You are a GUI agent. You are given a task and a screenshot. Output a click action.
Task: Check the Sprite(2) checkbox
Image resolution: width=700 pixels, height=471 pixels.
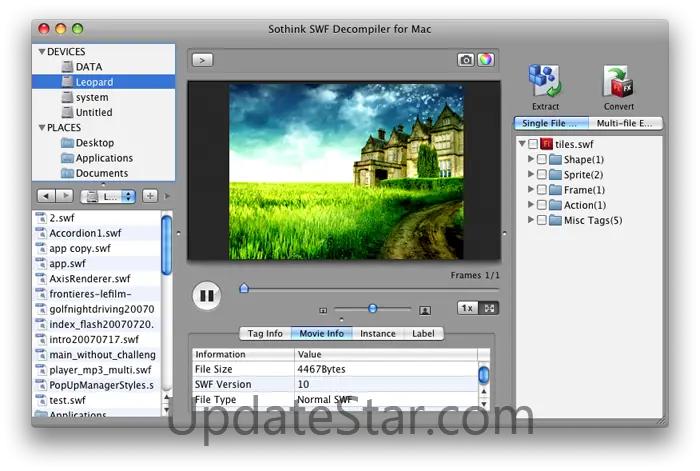point(542,175)
